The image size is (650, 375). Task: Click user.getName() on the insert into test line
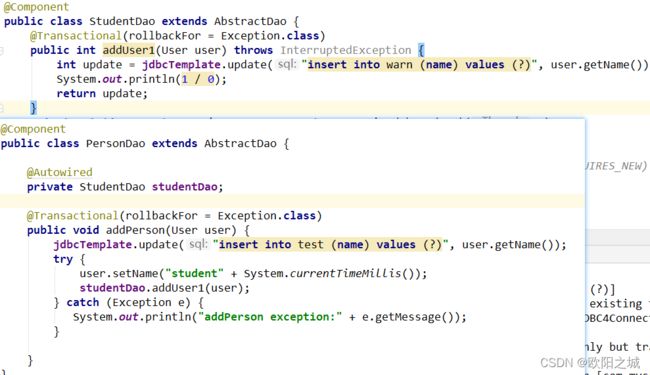pos(508,244)
